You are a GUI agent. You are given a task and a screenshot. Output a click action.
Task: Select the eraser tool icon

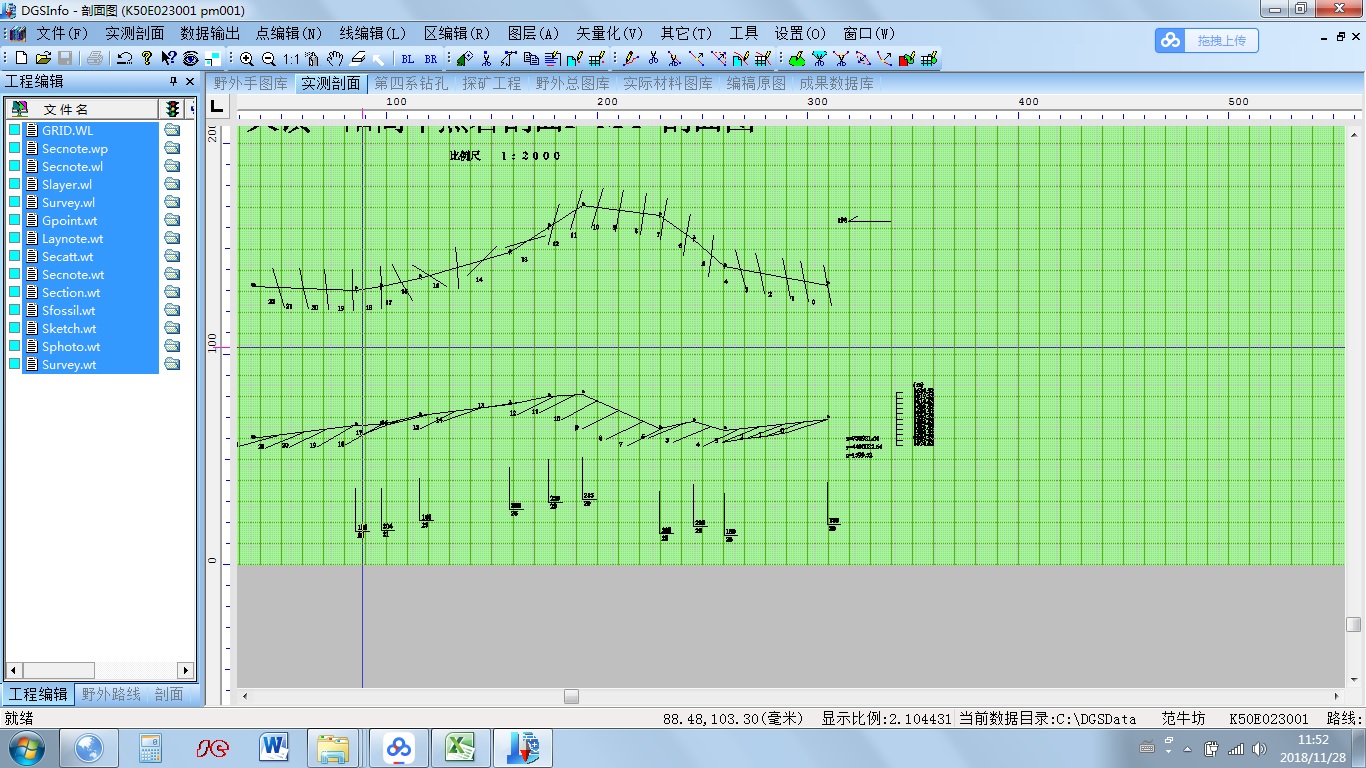pos(358,58)
